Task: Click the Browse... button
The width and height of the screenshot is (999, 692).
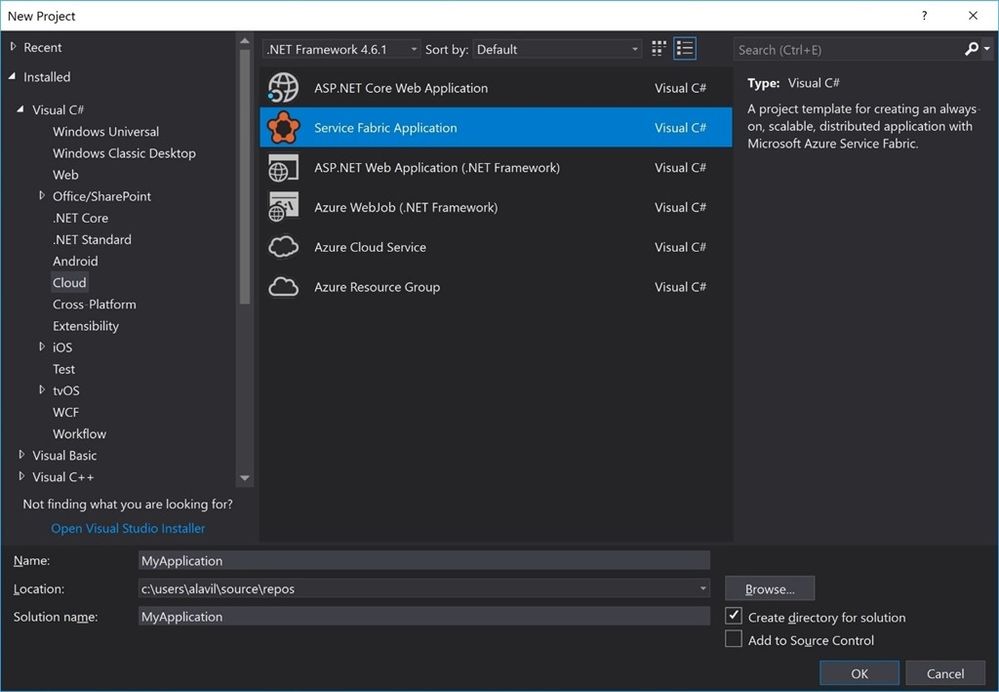Action: click(770, 589)
